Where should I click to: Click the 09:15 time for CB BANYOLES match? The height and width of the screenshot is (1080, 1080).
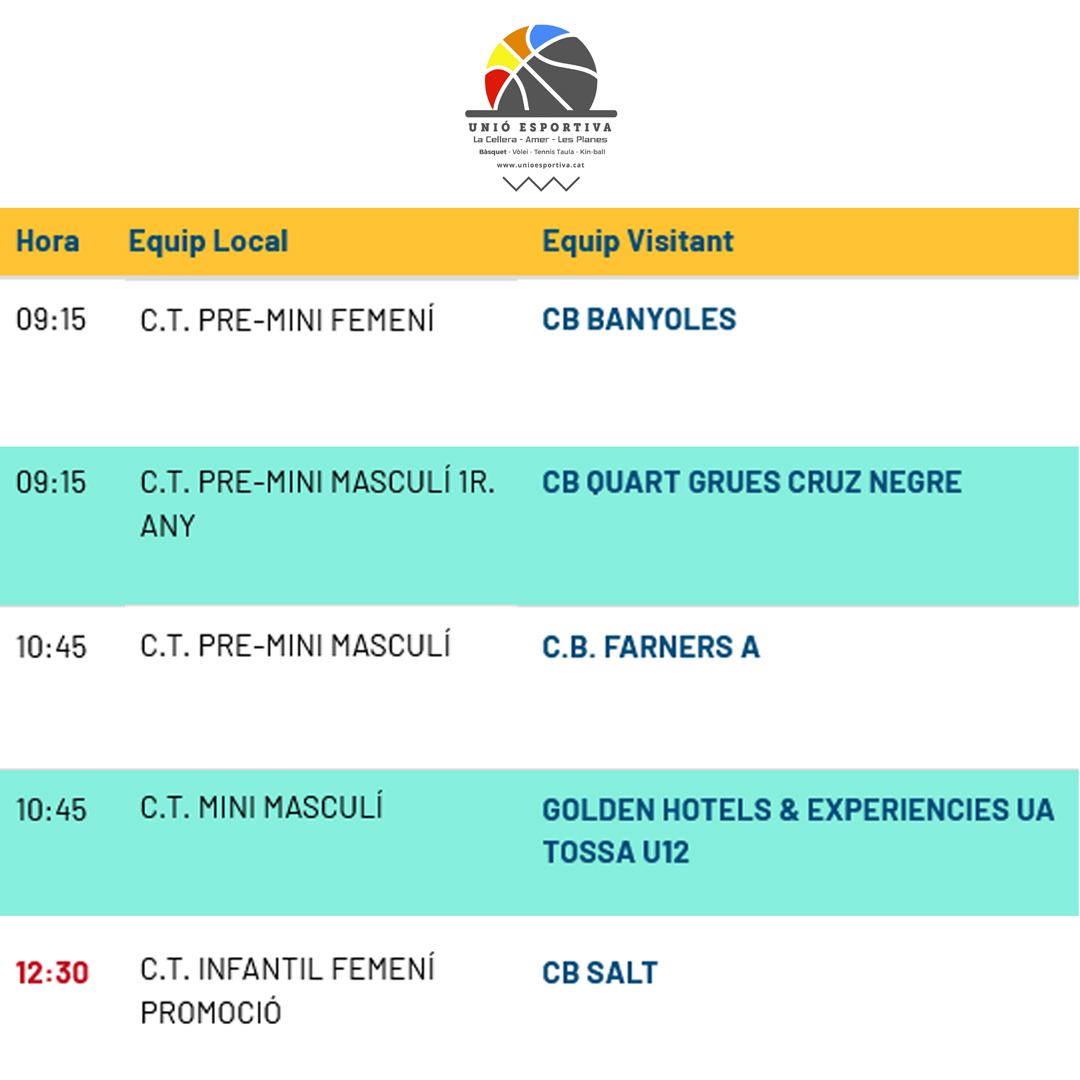(x=51, y=321)
